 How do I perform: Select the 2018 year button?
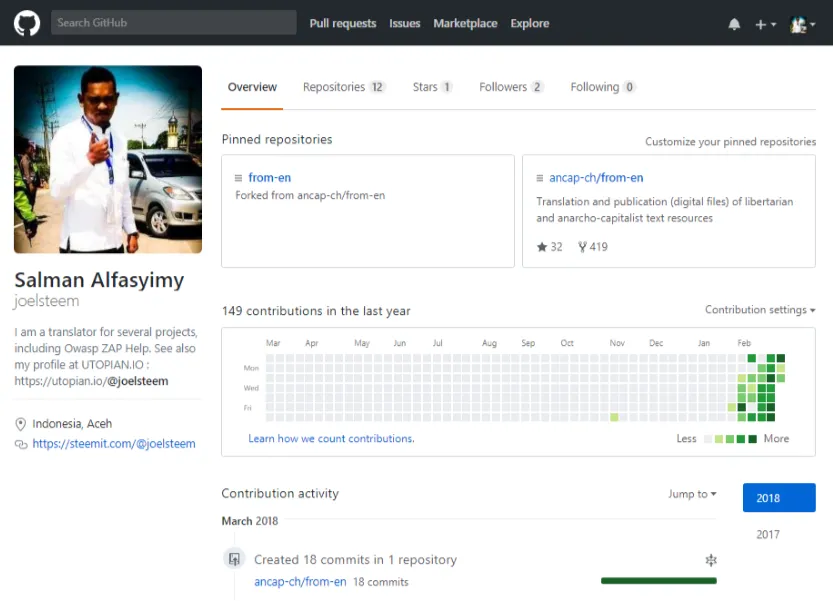pyautogui.click(x=779, y=498)
